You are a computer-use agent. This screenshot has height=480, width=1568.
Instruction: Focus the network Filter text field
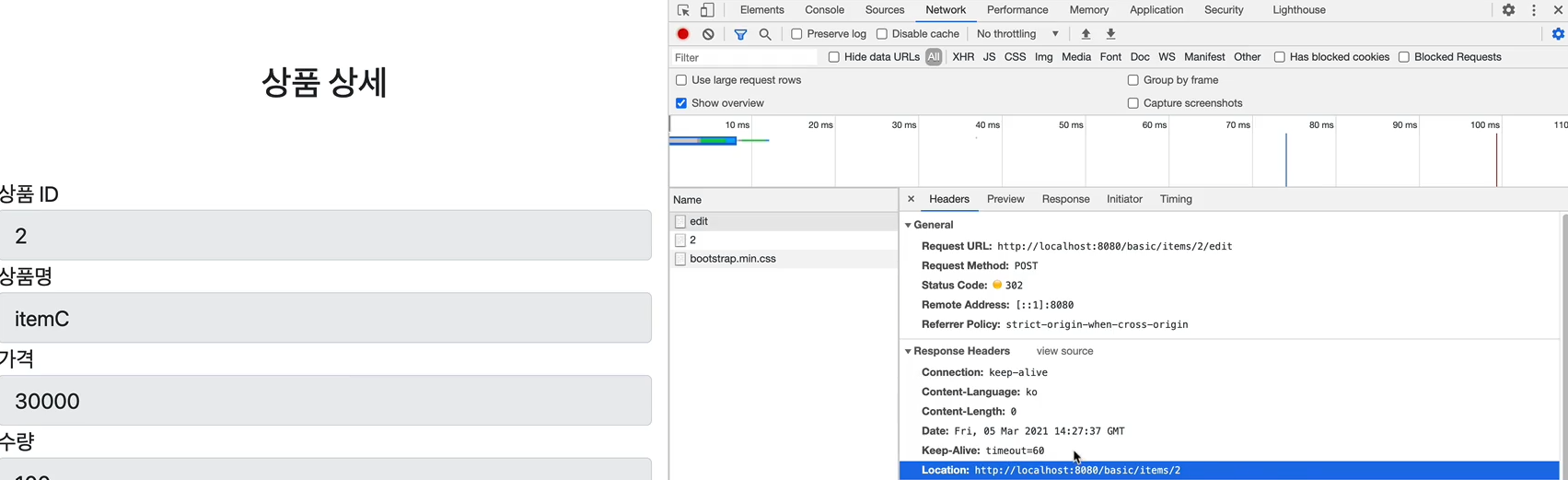[744, 57]
